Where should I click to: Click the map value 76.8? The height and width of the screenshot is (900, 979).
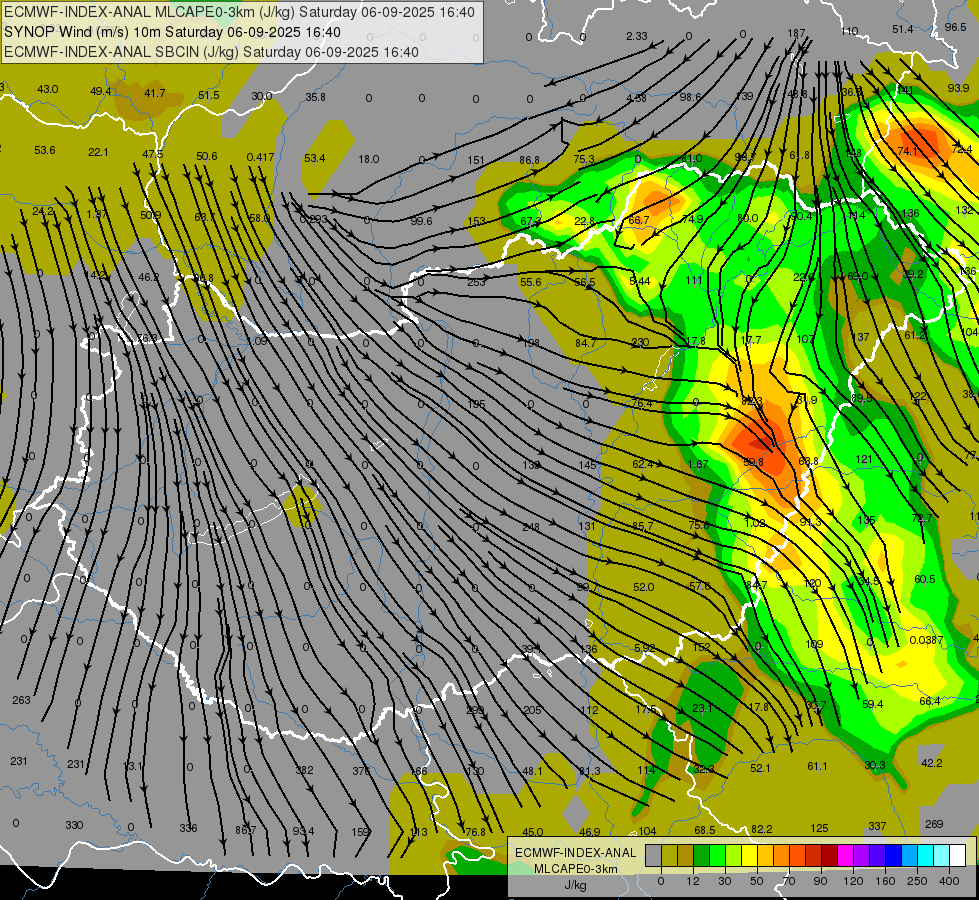click(475, 832)
